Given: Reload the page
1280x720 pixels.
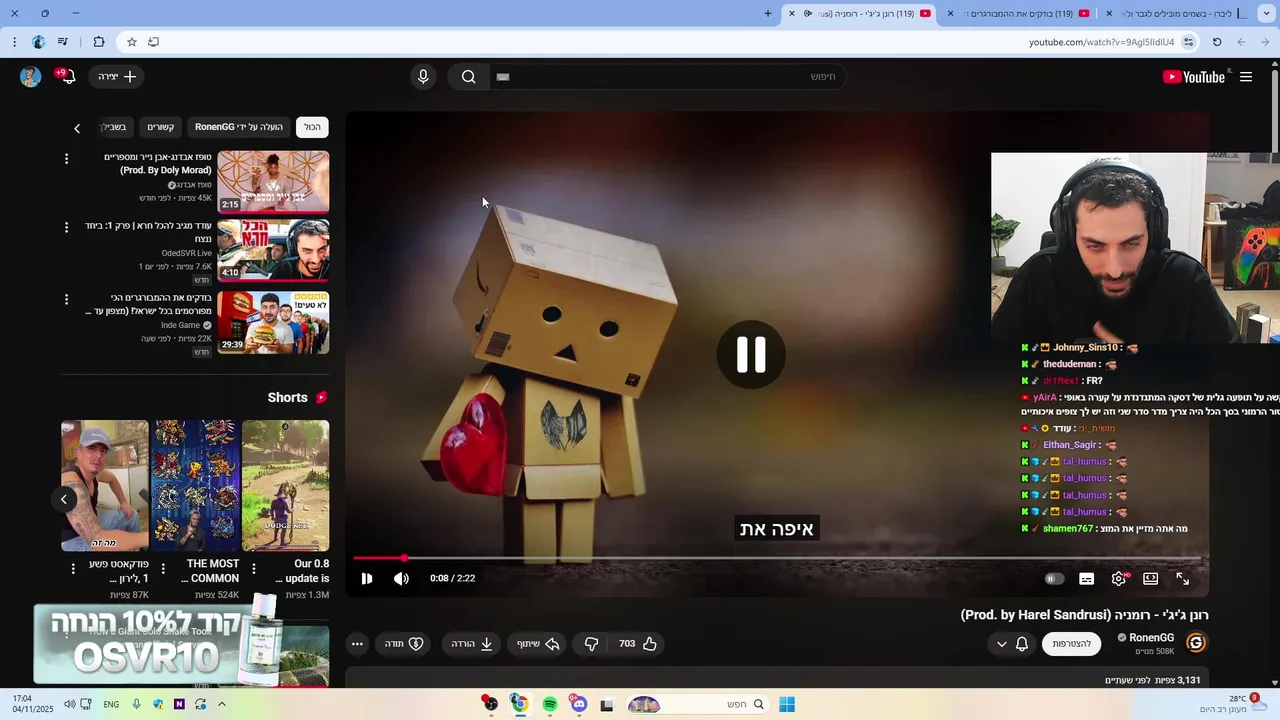Looking at the screenshot, I should [1217, 42].
